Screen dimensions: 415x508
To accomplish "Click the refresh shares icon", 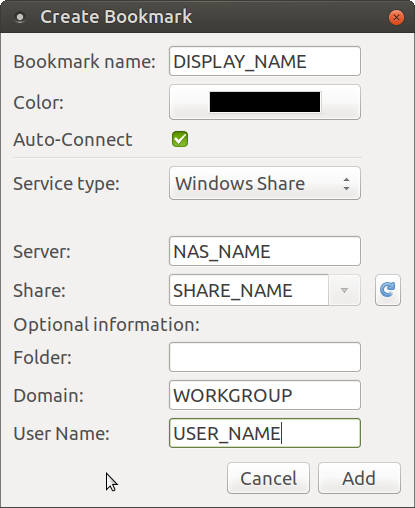I will point(388,290).
